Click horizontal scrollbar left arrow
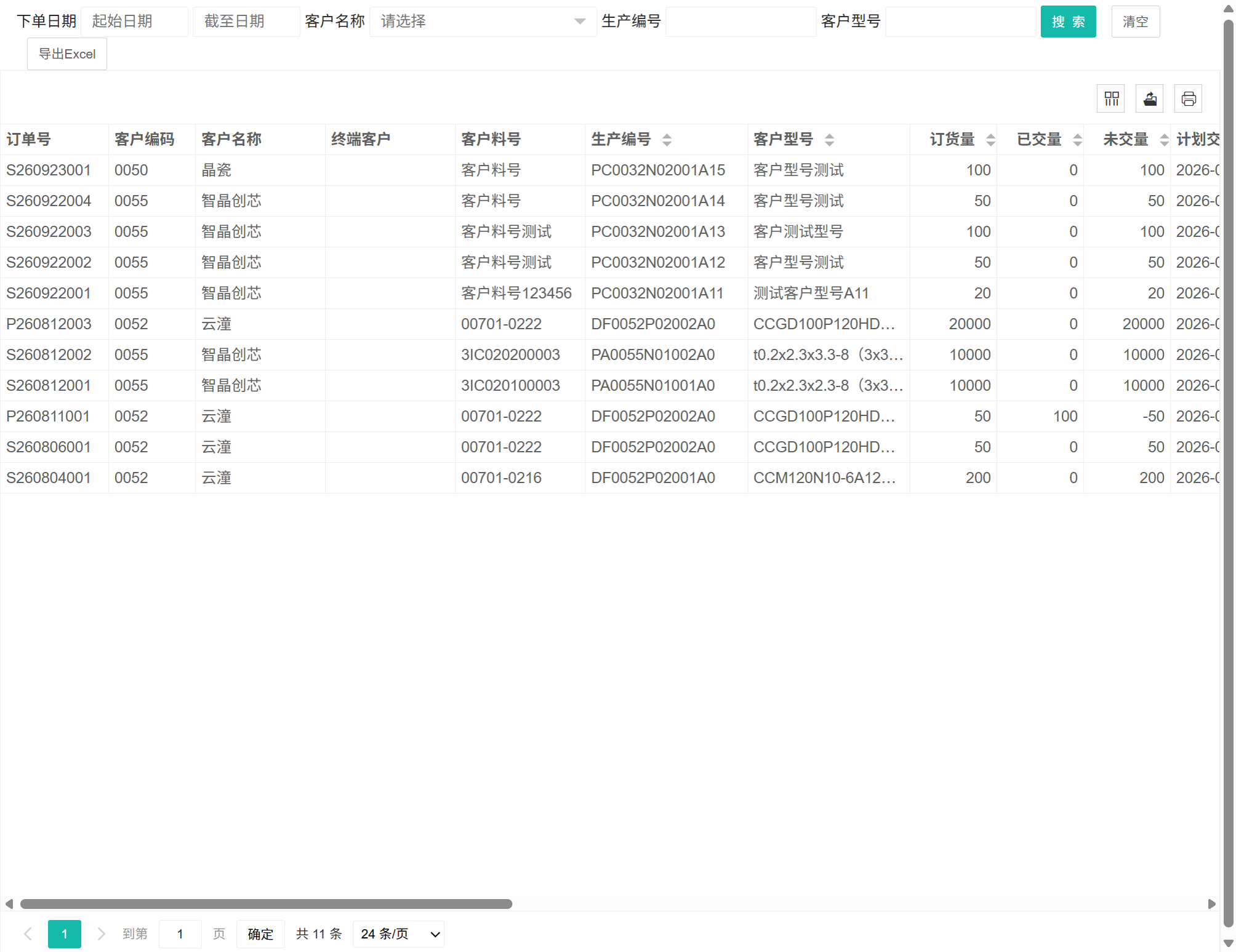The height and width of the screenshot is (952, 1236). pos(9,904)
